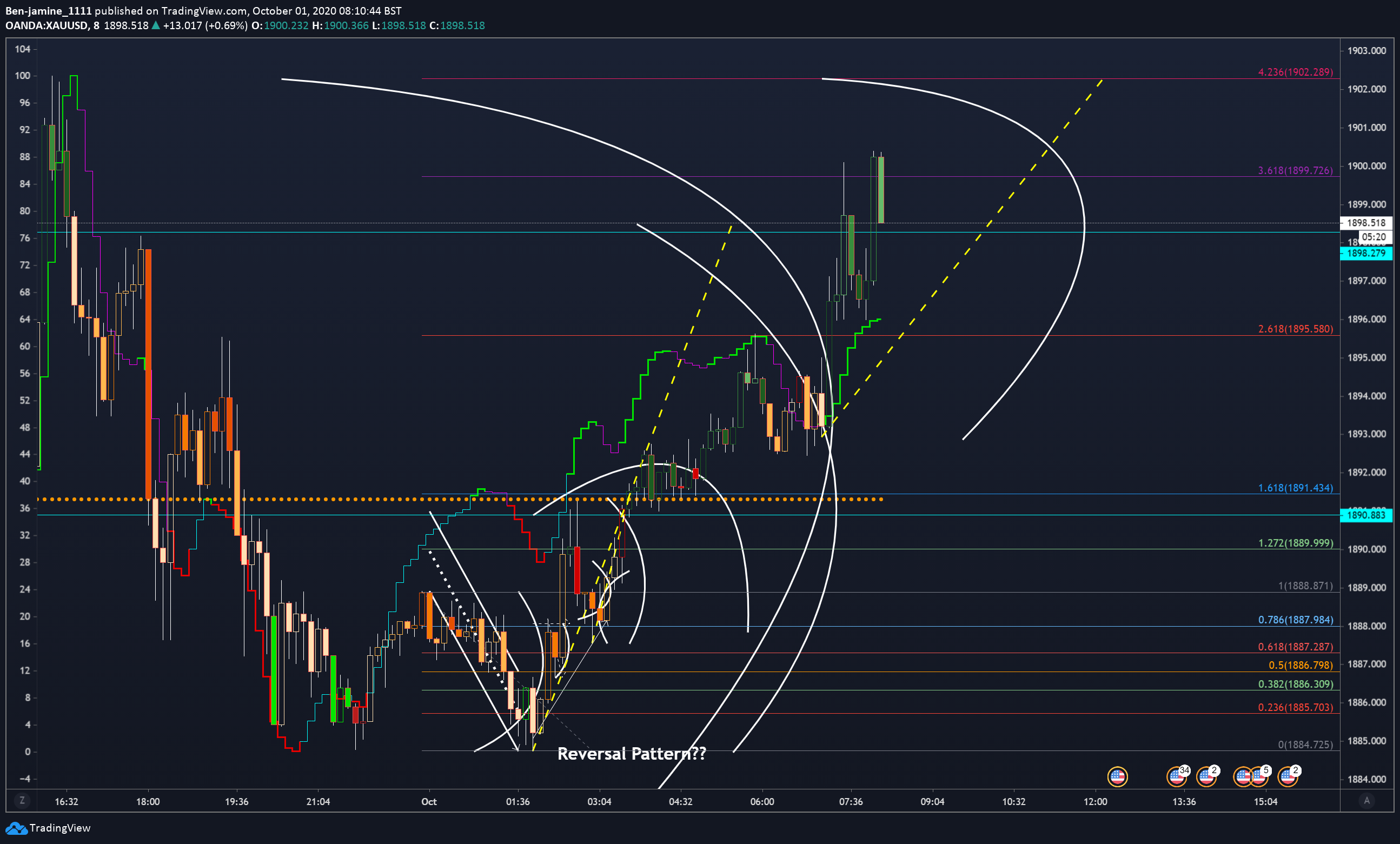Open the US flag with badge 2 next to 34
This screenshot has width=1400, height=844.
tap(1206, 776)
